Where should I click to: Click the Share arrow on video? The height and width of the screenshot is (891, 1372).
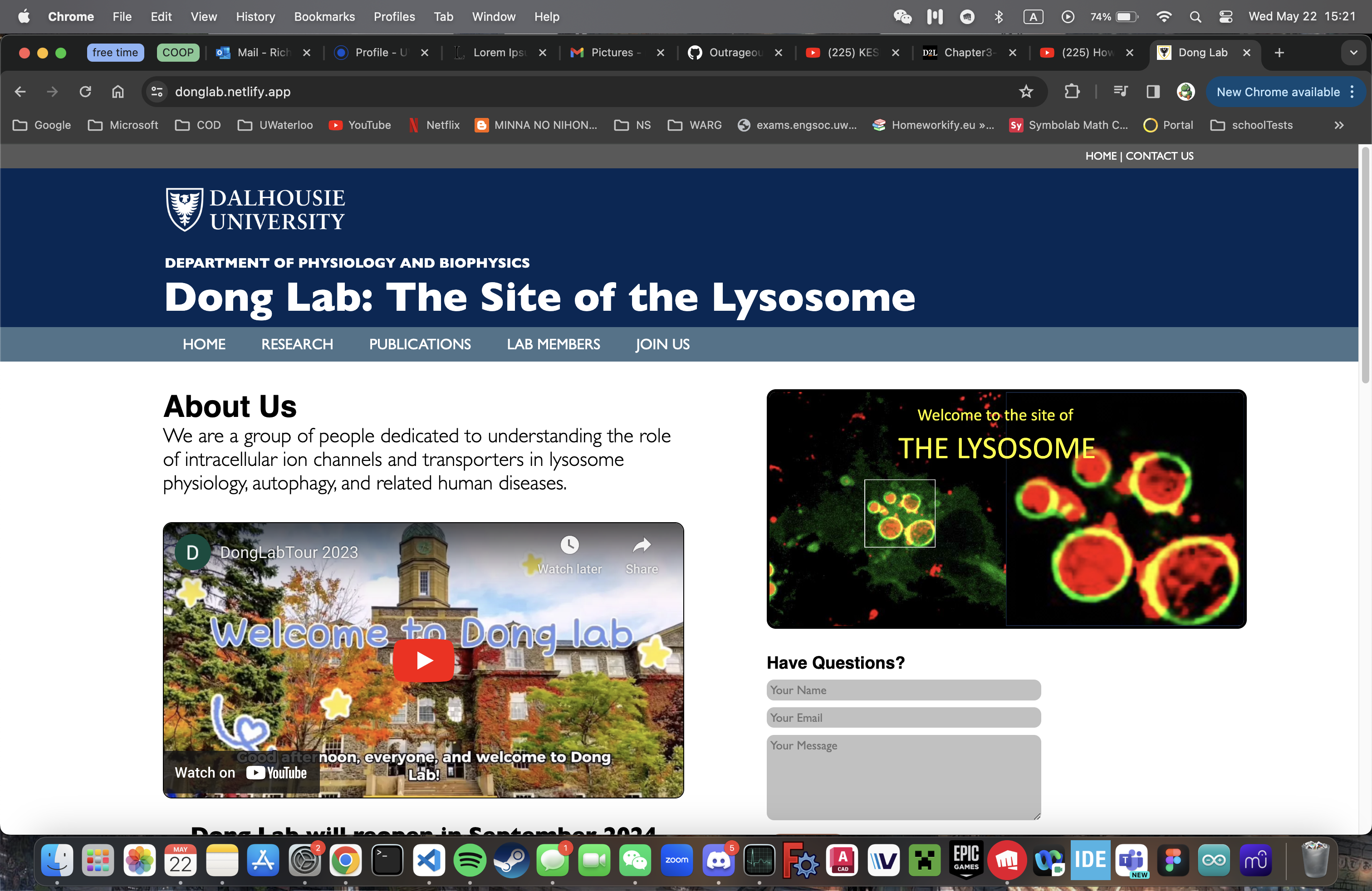tap(641, 545)
